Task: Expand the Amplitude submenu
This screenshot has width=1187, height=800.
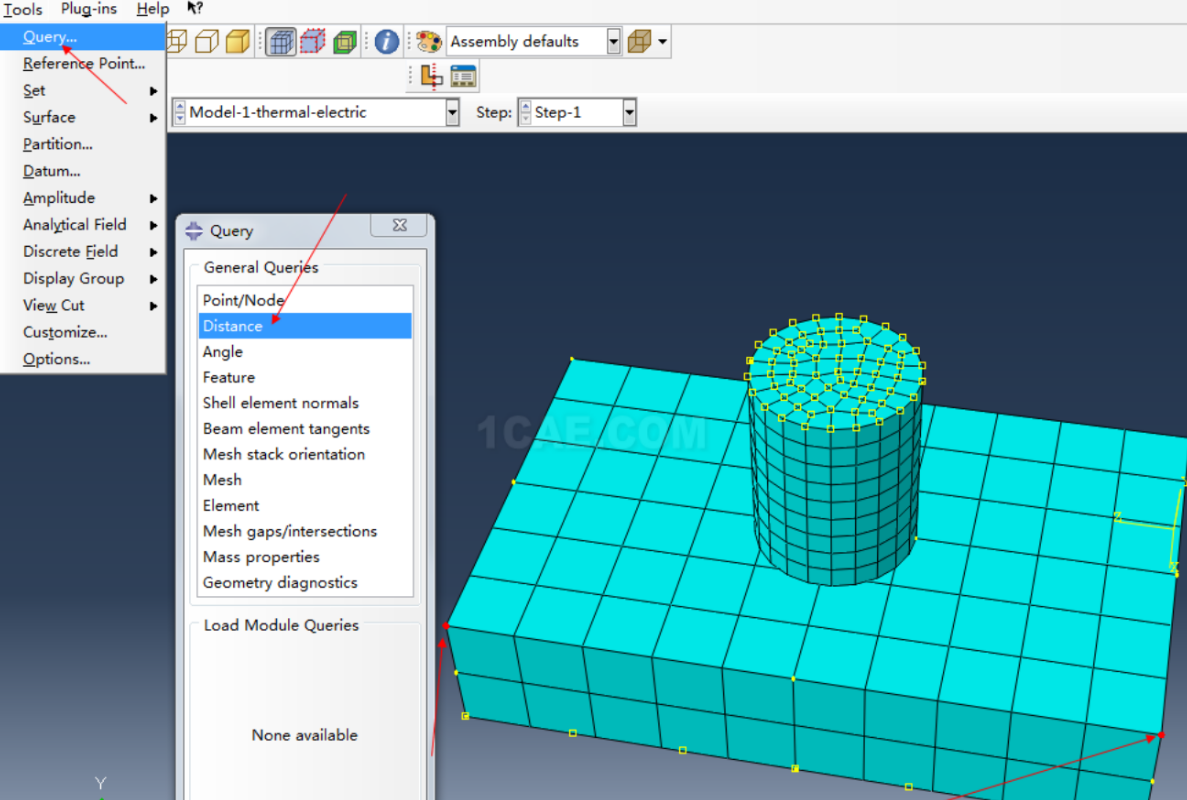Action: tap(83, 198)
